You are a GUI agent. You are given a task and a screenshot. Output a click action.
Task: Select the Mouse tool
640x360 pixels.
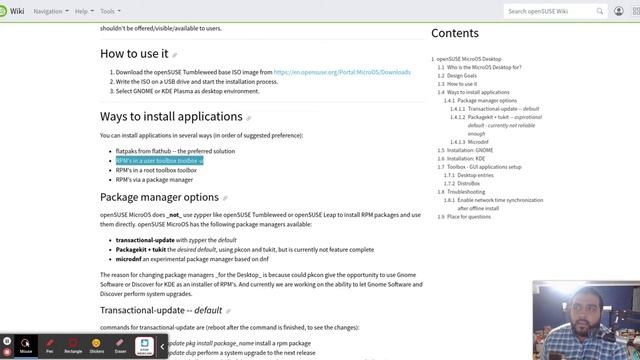26,346
